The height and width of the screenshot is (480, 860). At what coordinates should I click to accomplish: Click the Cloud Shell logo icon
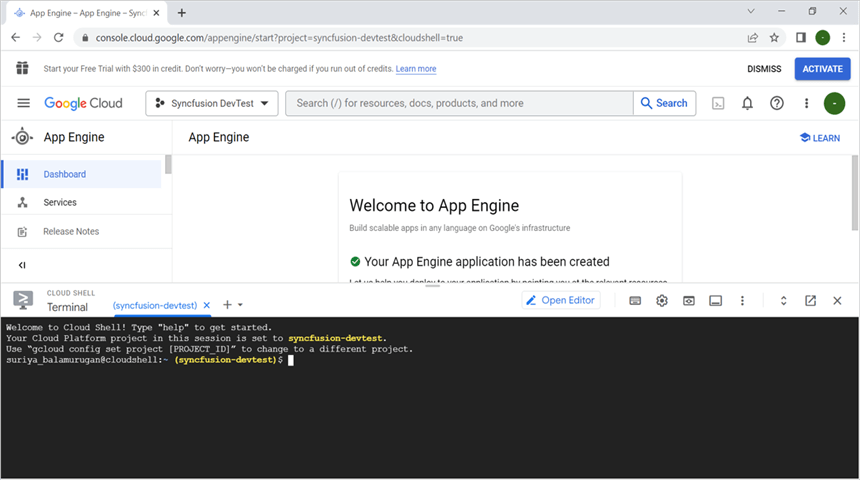point(23,300)
